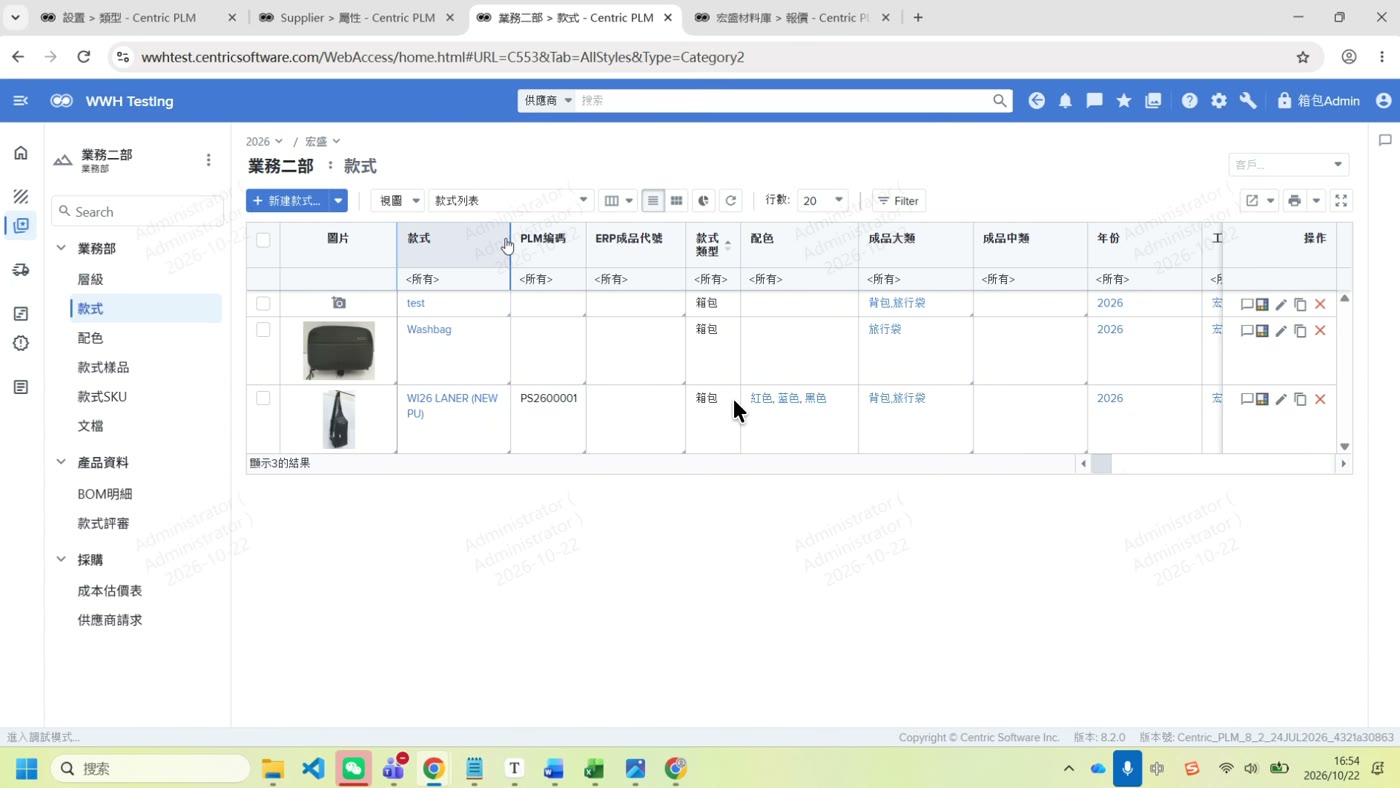The image size is (1400, 788).
Task: Open the three-dot menu beside 業務二部
Action: click(x=208, y=160)
